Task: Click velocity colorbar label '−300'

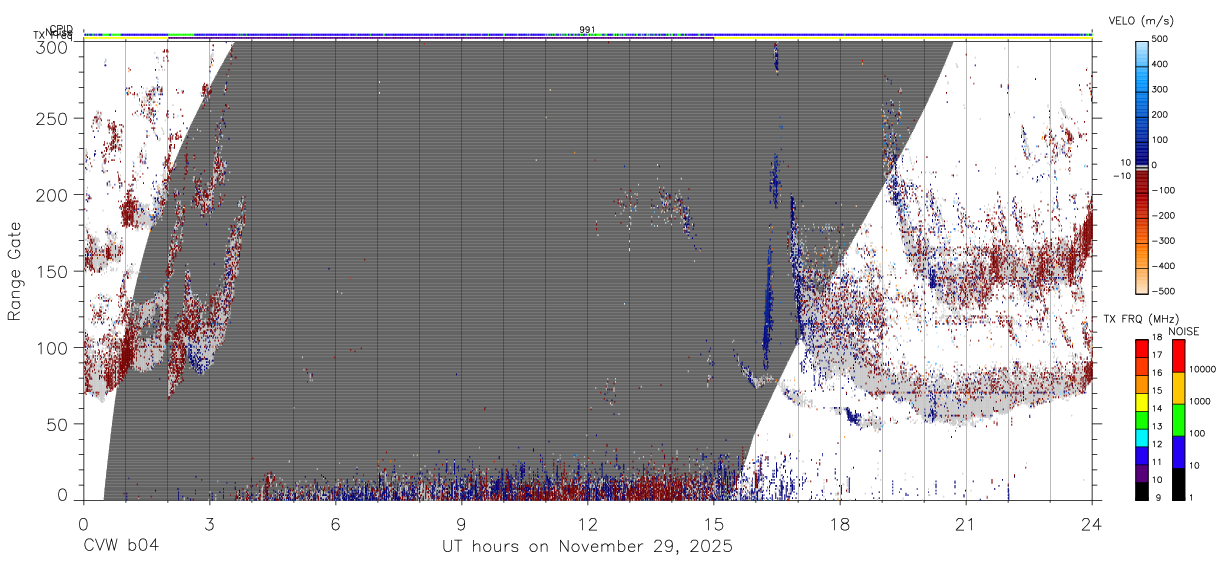Action: tap(1163, 241)
